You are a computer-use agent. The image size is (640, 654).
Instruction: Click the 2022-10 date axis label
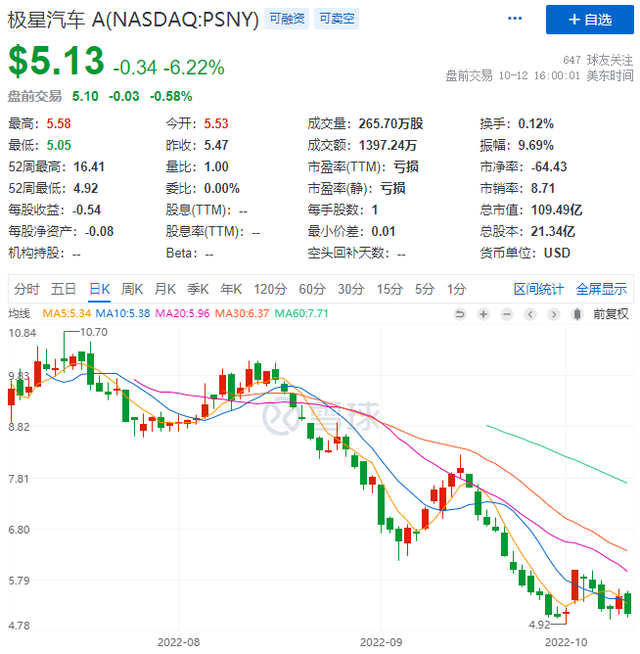click(x=566, y=642)
